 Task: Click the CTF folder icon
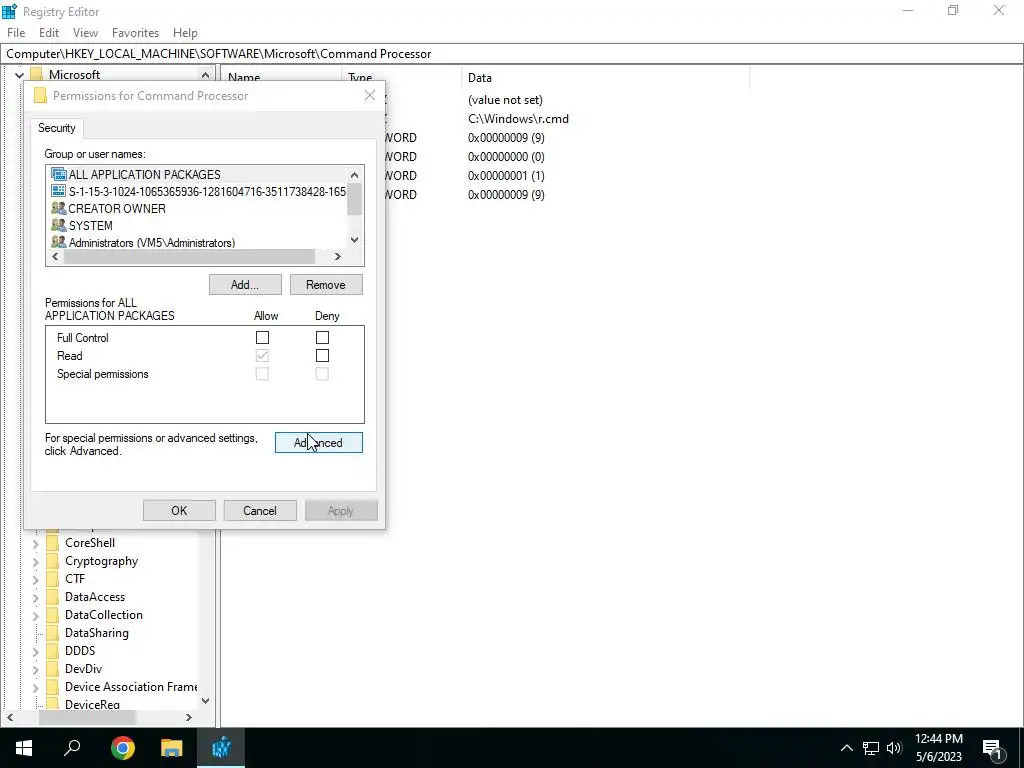click(x=52, y=579)
